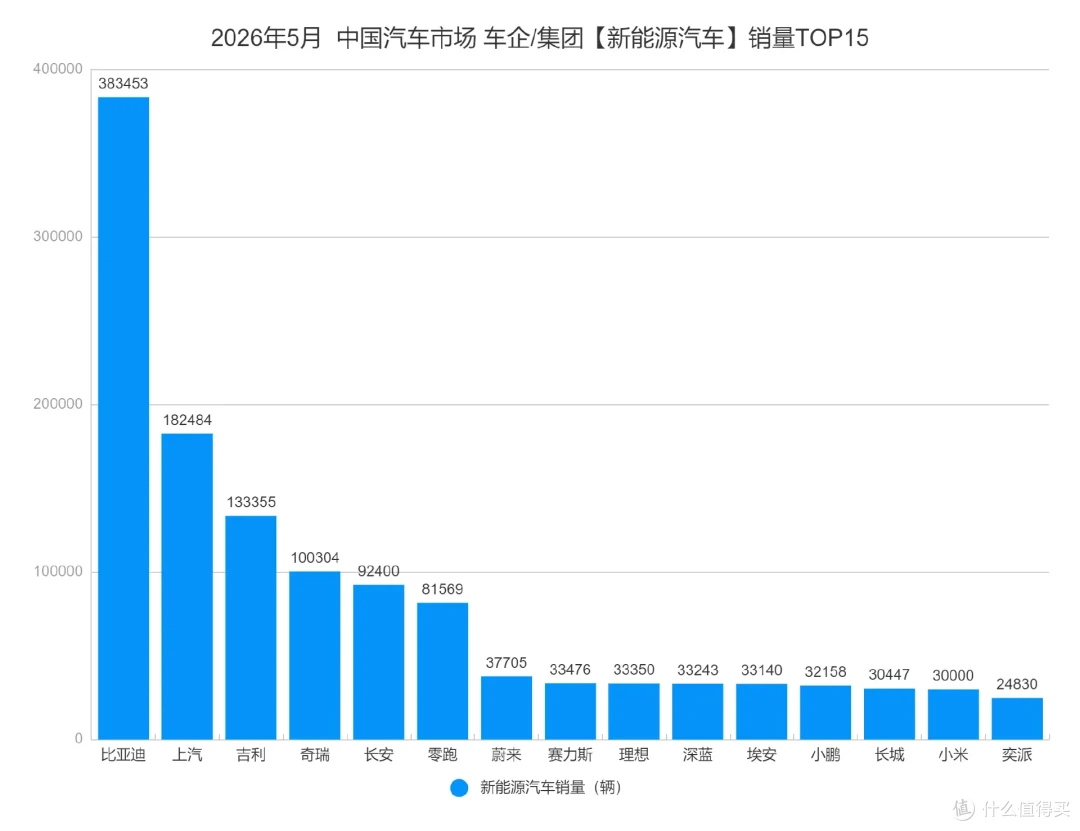Select the 比亚迪 bar in the chart
This screenshot has width=1080, height=831.
tap(123, 418)
